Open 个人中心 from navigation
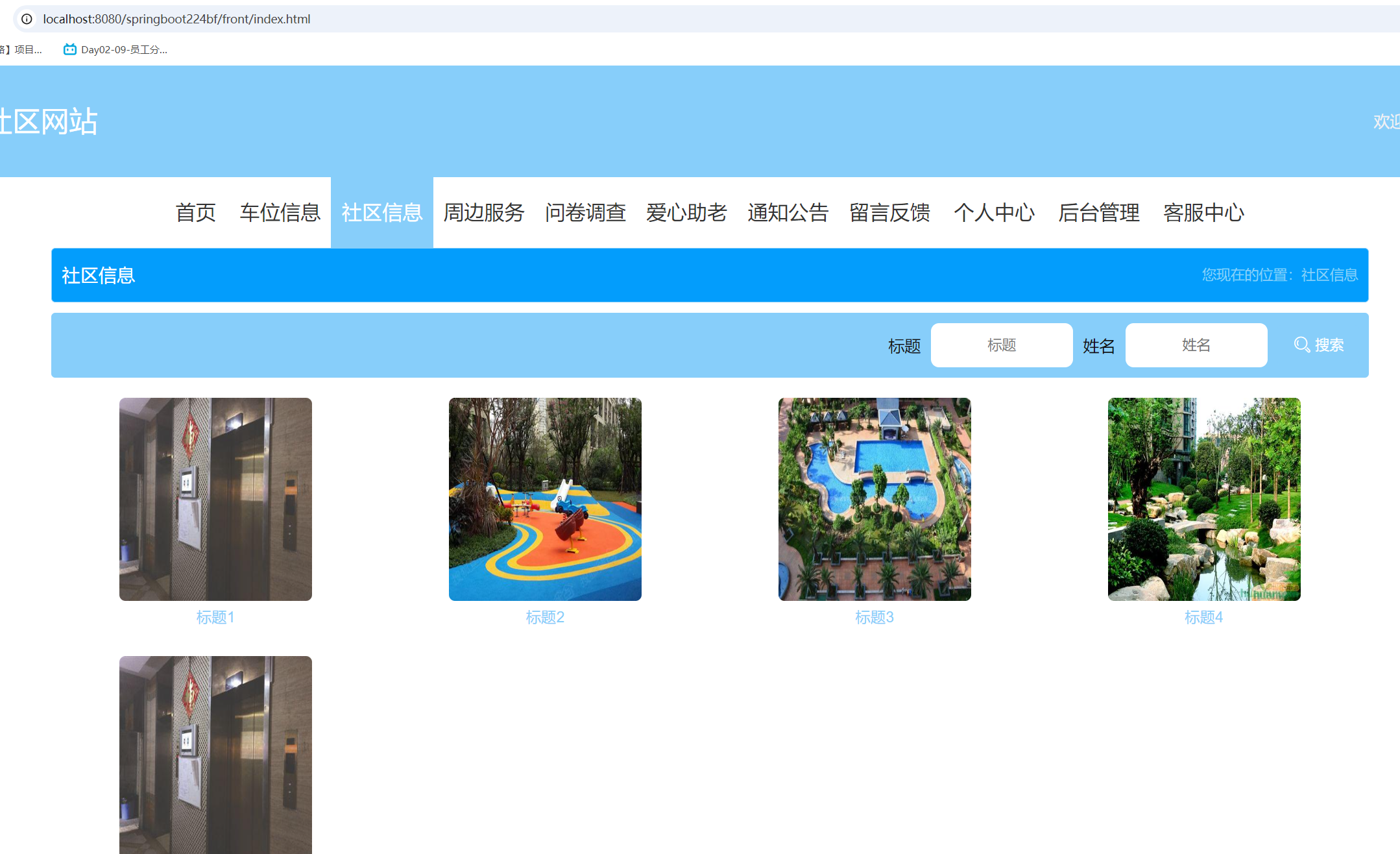The image size is (1400, 854). click(994, 212)
